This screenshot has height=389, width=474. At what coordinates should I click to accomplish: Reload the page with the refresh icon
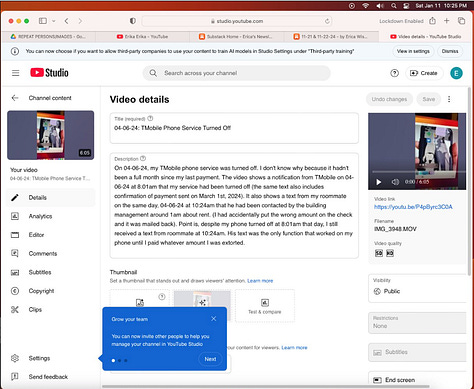pyautogui.click(x=327, y=21)
